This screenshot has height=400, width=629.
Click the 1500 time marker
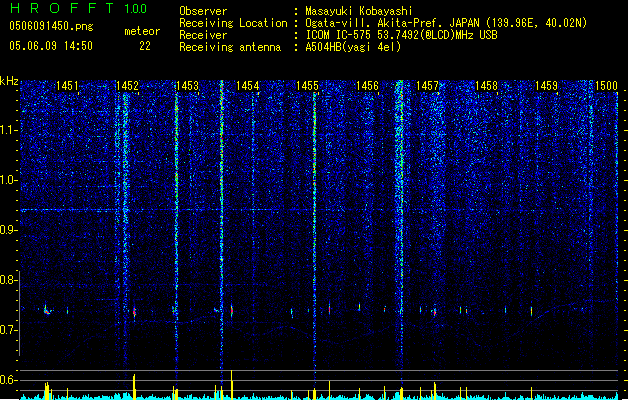[606, 86]
